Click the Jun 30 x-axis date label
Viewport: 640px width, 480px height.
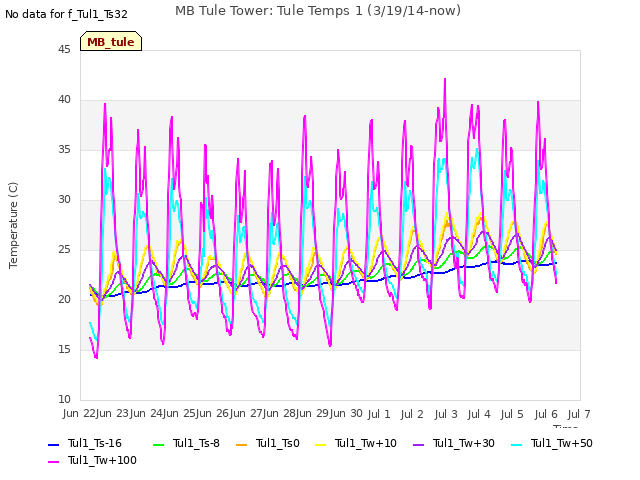coord(346,414)
